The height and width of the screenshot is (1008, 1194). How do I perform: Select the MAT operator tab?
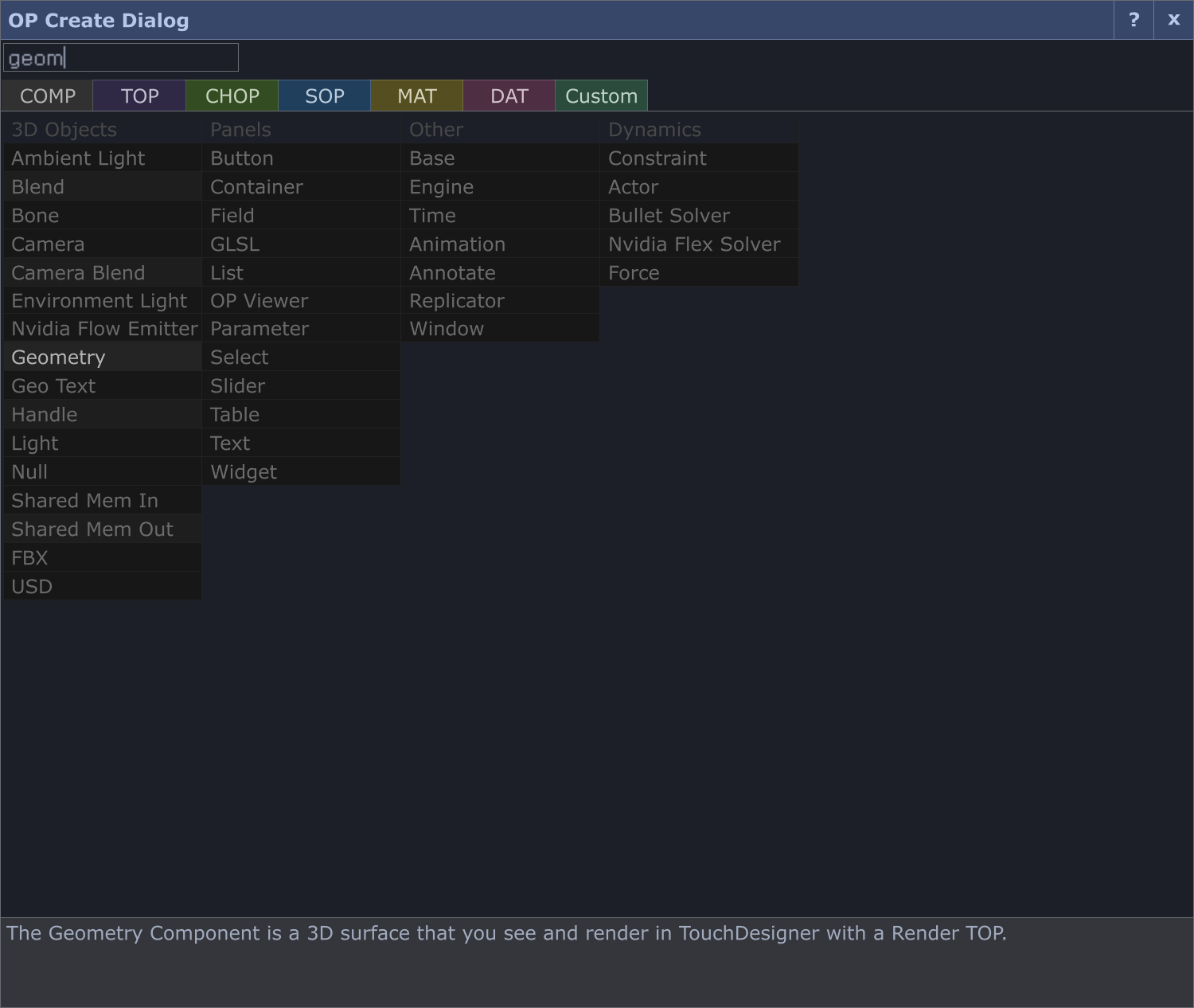pos(416,96)
